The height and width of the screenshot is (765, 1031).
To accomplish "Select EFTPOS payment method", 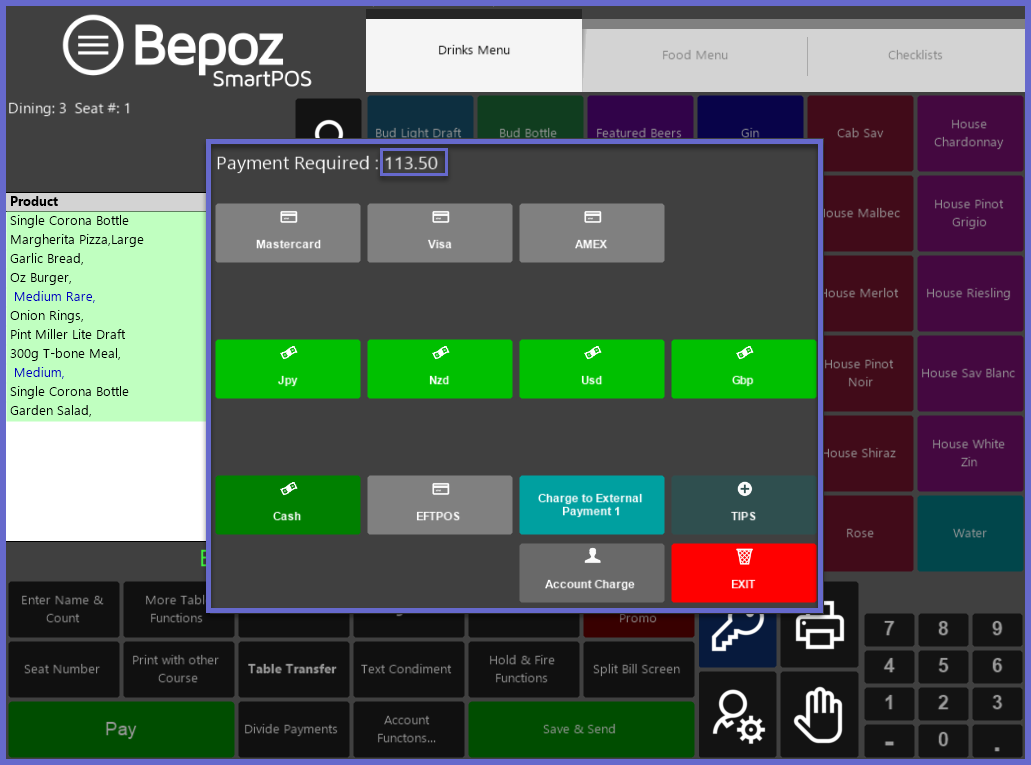I will [440, 505].
